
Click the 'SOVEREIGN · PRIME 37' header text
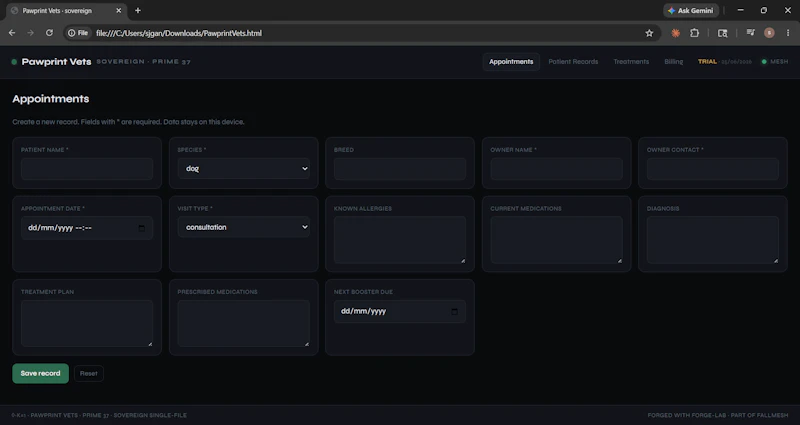[x=143, y=62]
